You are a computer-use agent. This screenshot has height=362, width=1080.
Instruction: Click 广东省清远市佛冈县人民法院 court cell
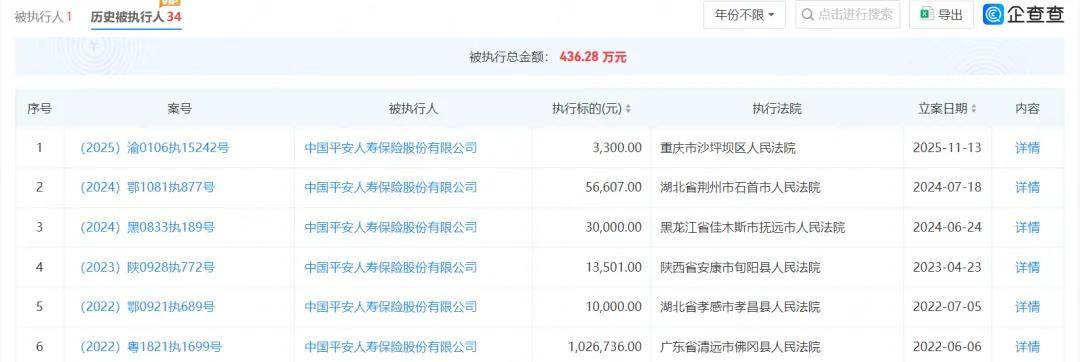(740, 347)
